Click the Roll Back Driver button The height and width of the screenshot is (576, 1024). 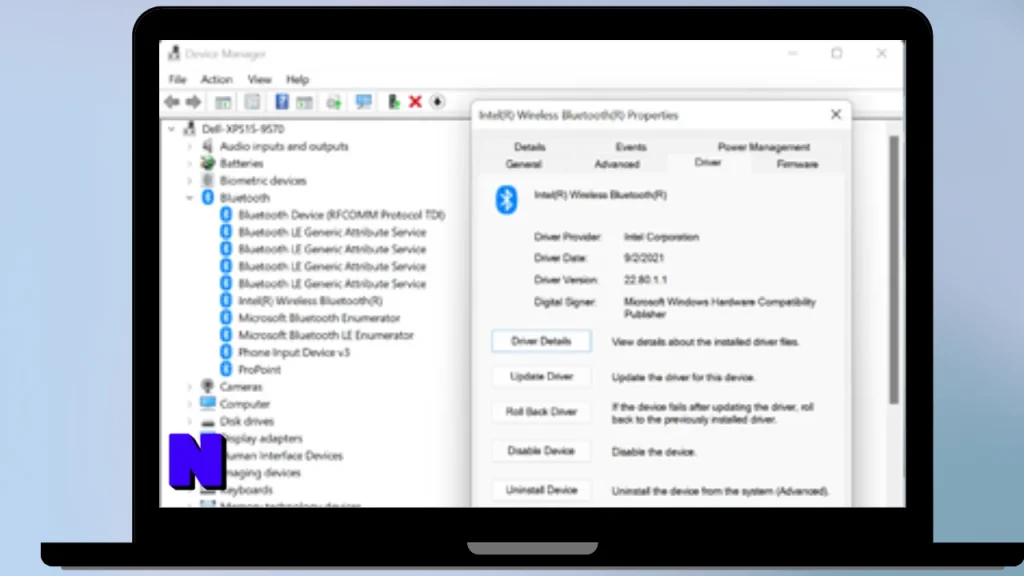(541, 411)
